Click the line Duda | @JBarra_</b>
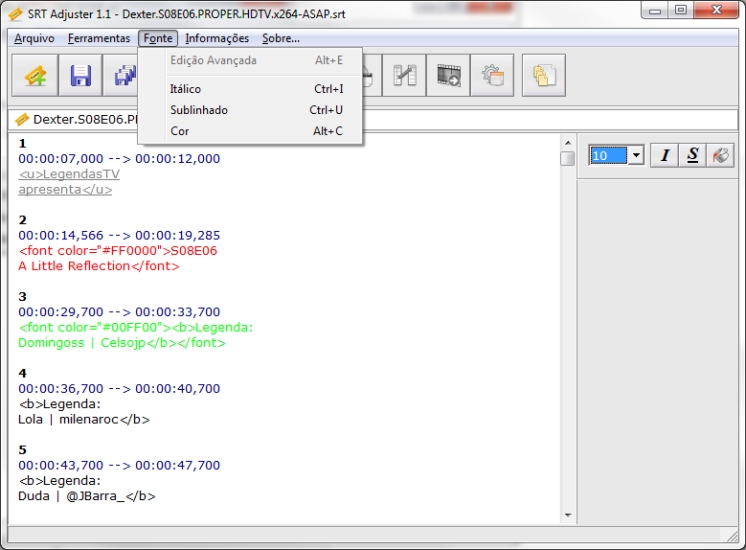Screen dimensions: 746x550 pyautogui.click(x=87, y=496)
